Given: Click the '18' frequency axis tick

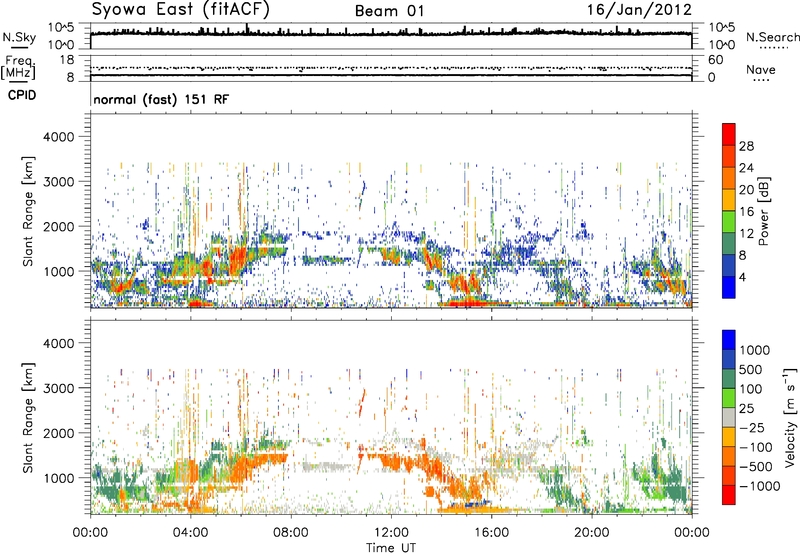Looking at the screenshot, I should 66,60.
